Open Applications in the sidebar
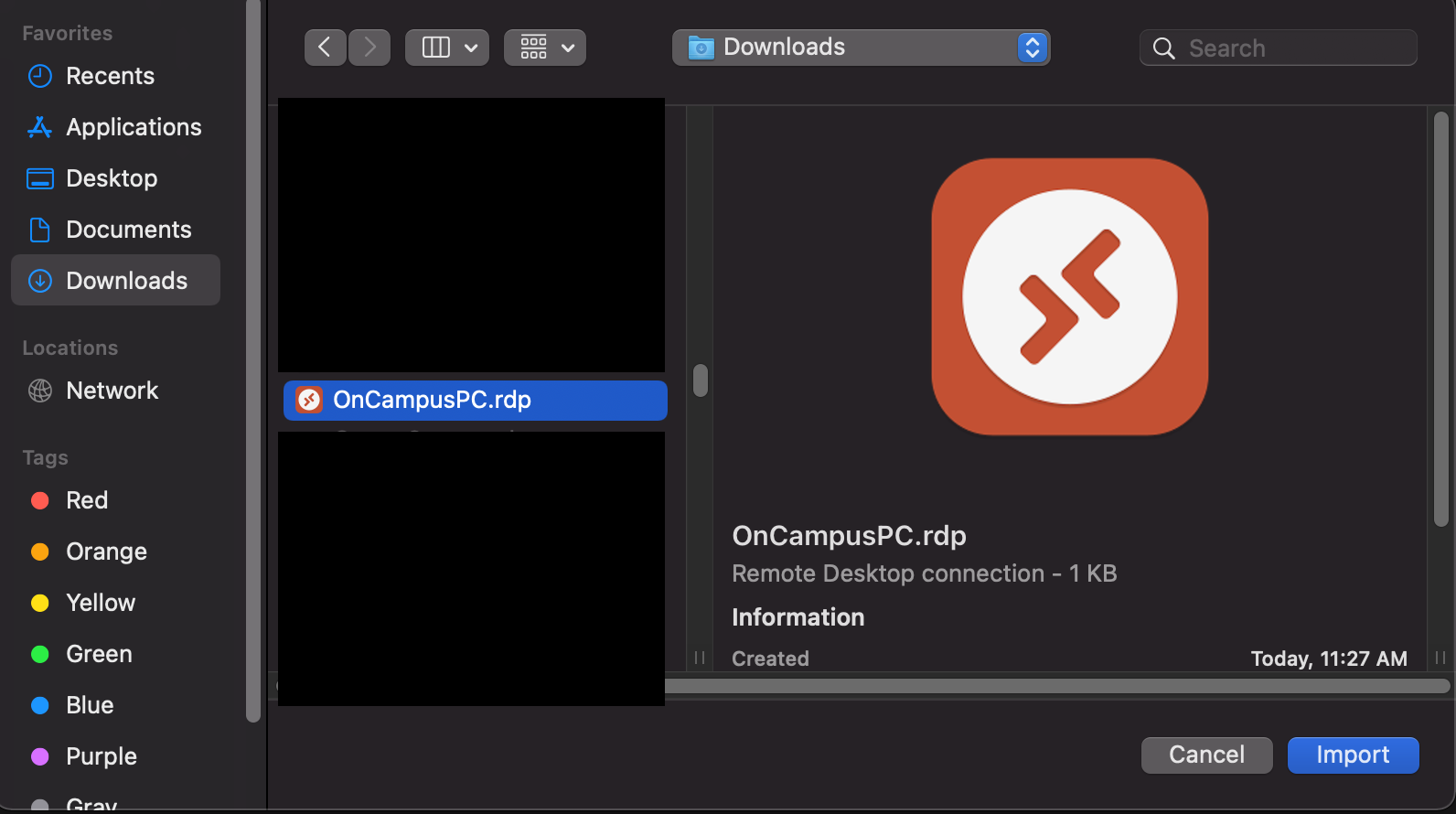 115,127
